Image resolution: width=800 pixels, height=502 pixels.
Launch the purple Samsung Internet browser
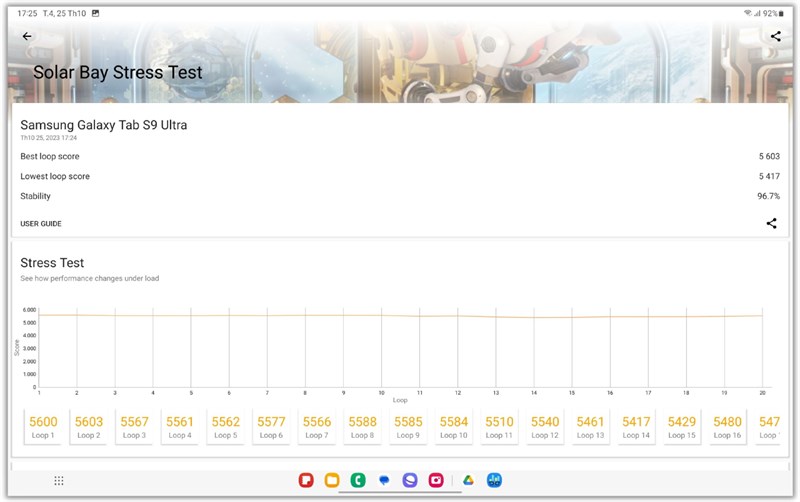tap(410, 480)
